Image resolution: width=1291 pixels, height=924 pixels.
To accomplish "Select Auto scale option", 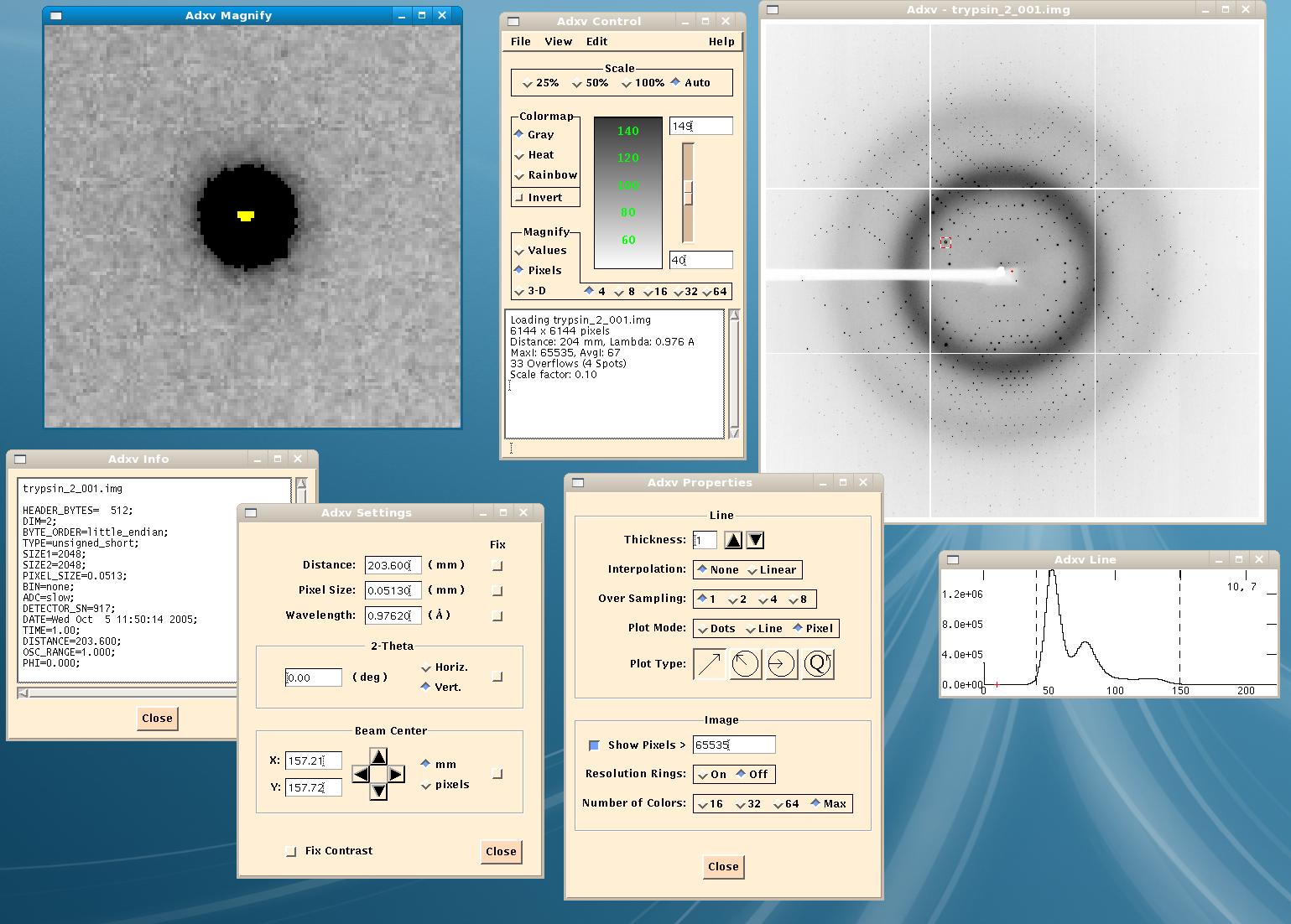I will click(x=690, y=83).
